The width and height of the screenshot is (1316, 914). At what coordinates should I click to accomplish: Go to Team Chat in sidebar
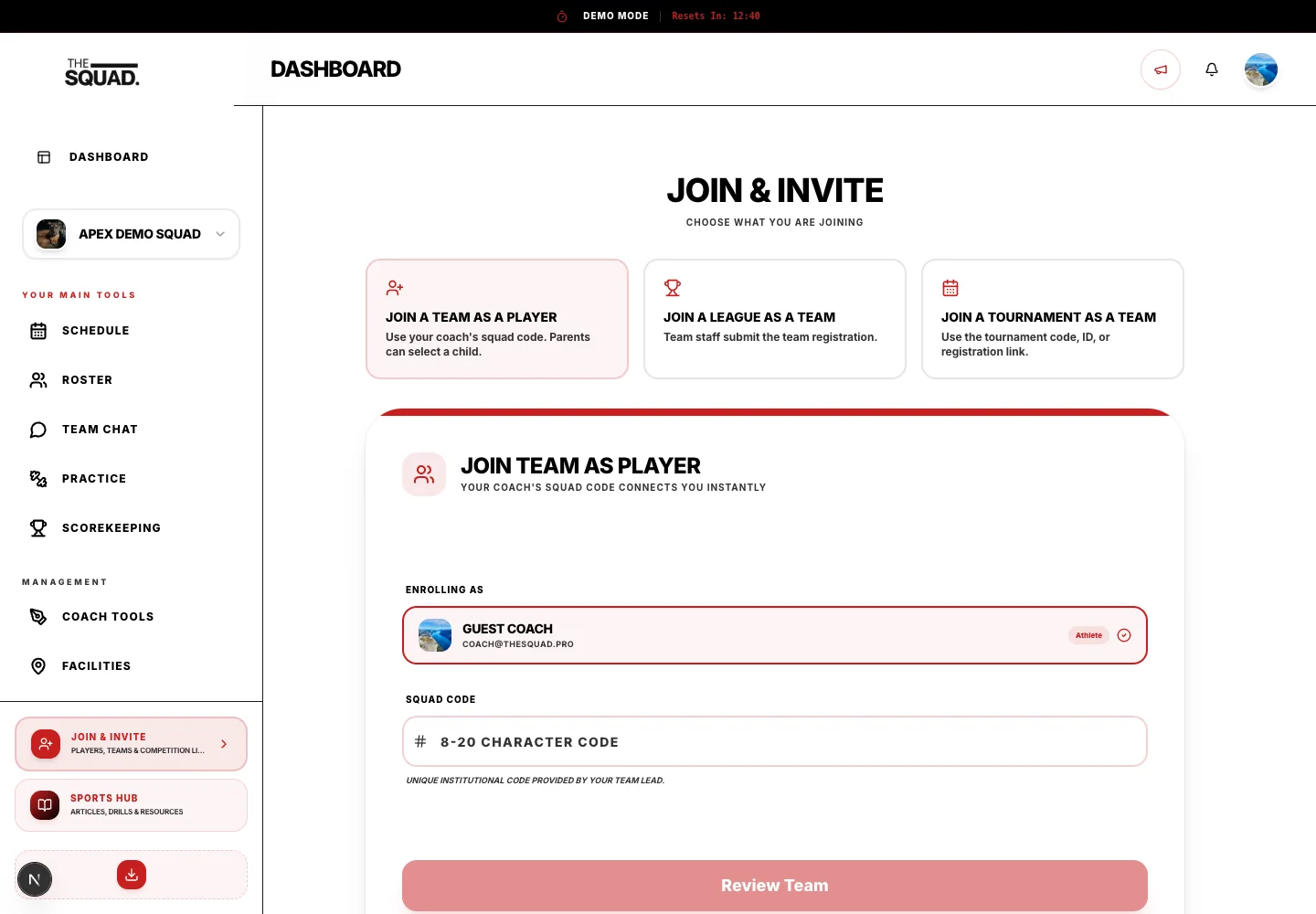[131, 430]
